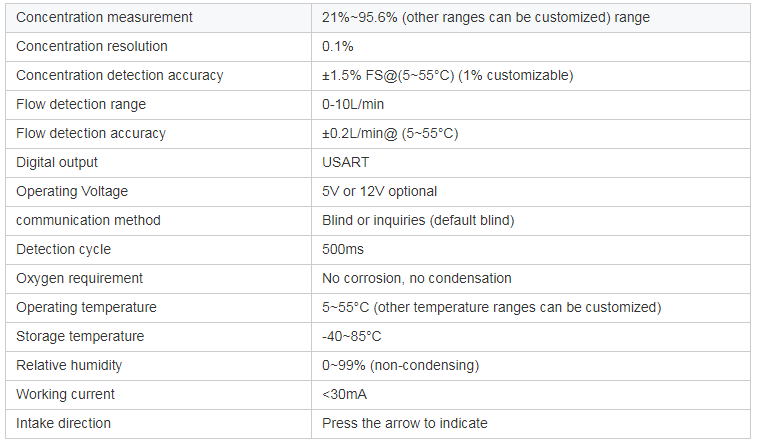This screenshot has width=757, height=443.
Task: Click the Flow detection accuracy label
Action: pos(91,134)
